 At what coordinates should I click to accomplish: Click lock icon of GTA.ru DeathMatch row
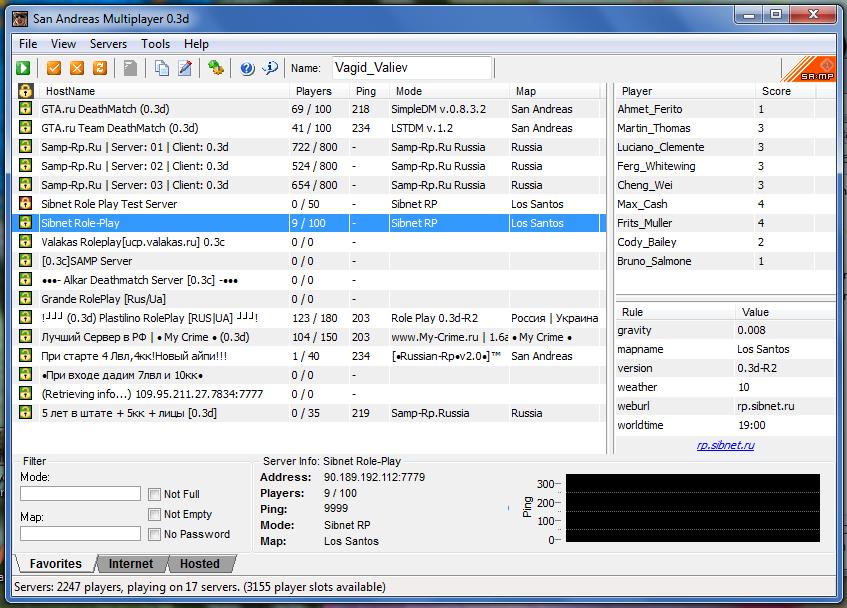25,109
